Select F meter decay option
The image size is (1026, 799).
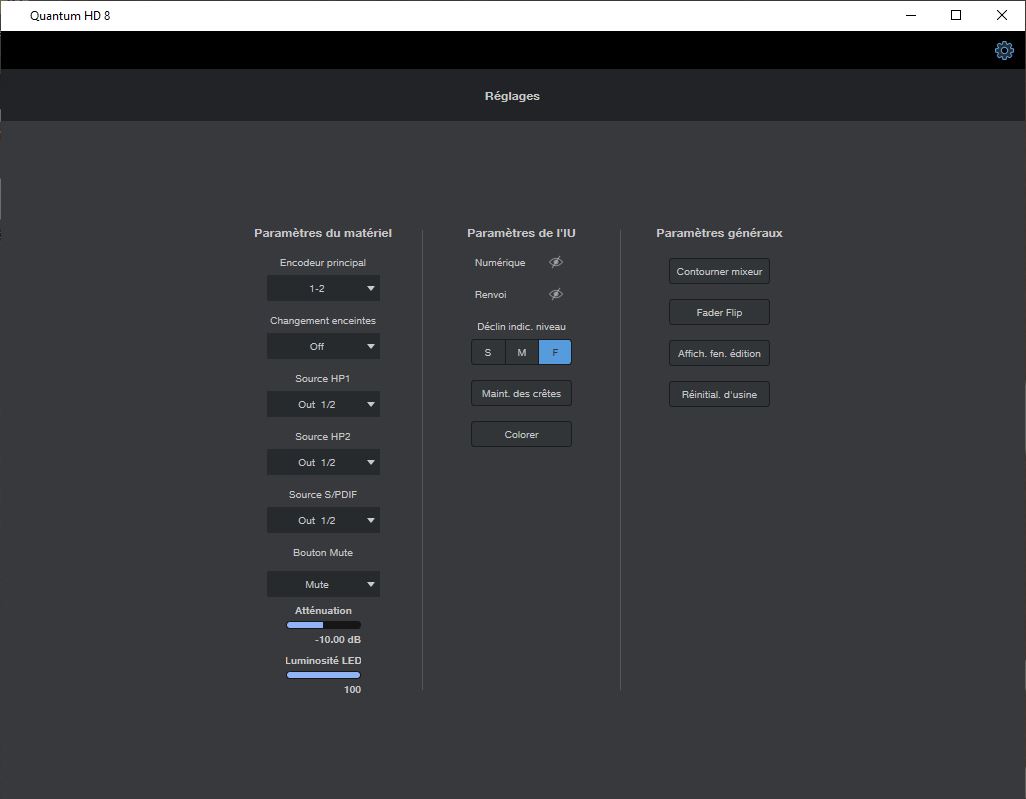tap(555, 352)
